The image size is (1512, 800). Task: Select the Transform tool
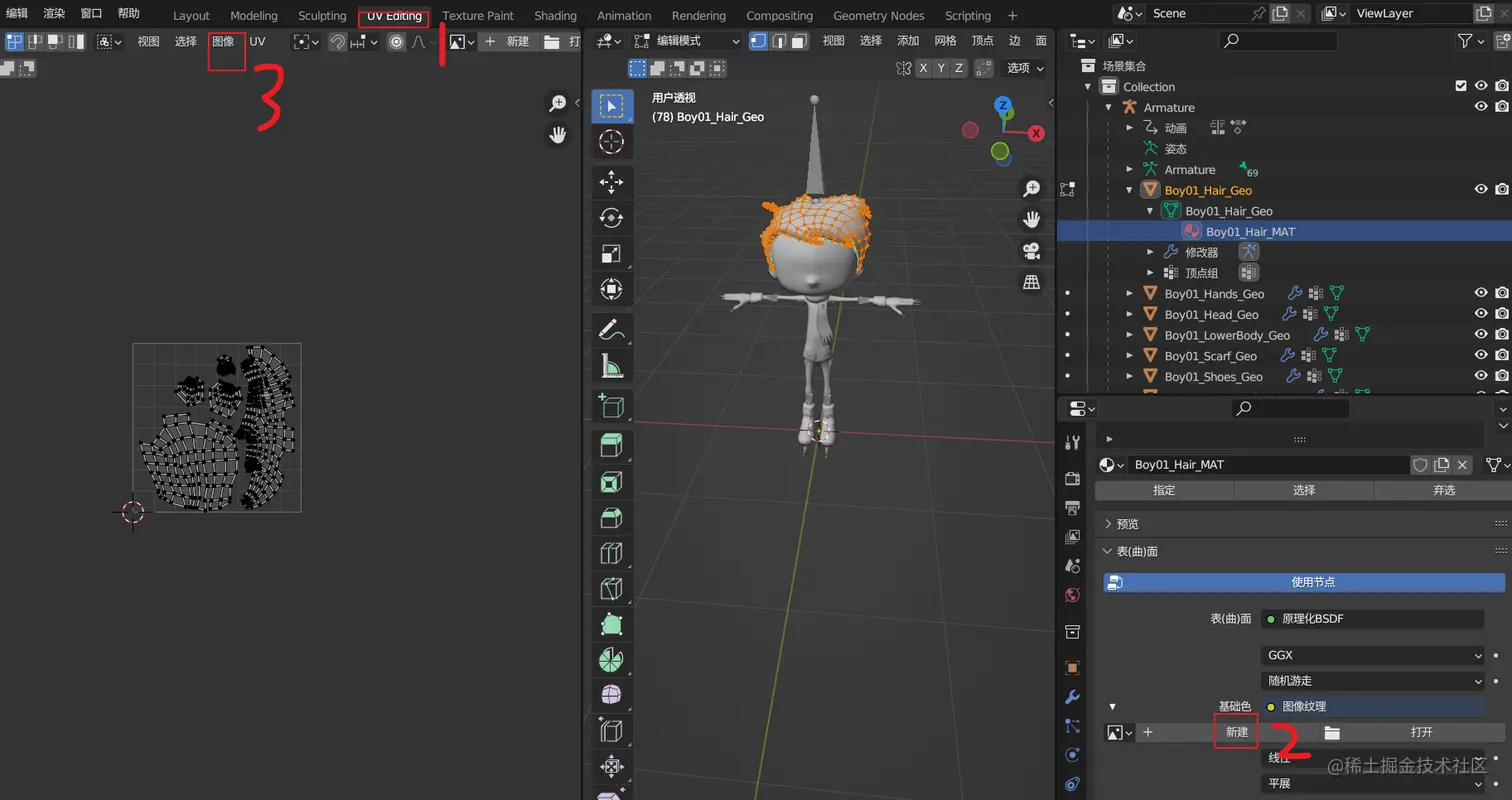tap(611, 290)
